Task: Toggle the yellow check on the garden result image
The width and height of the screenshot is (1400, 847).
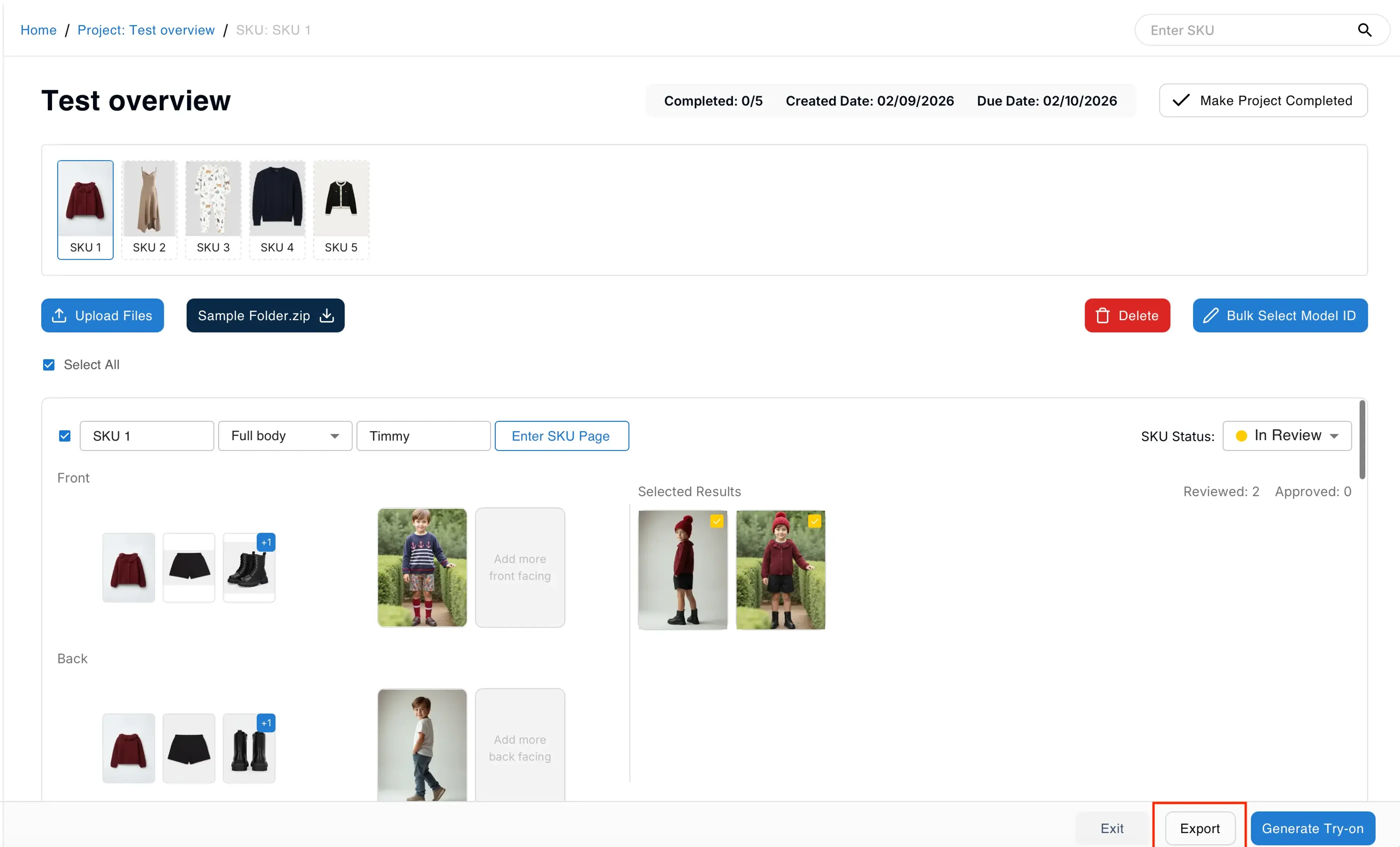Action: (814, 521)
